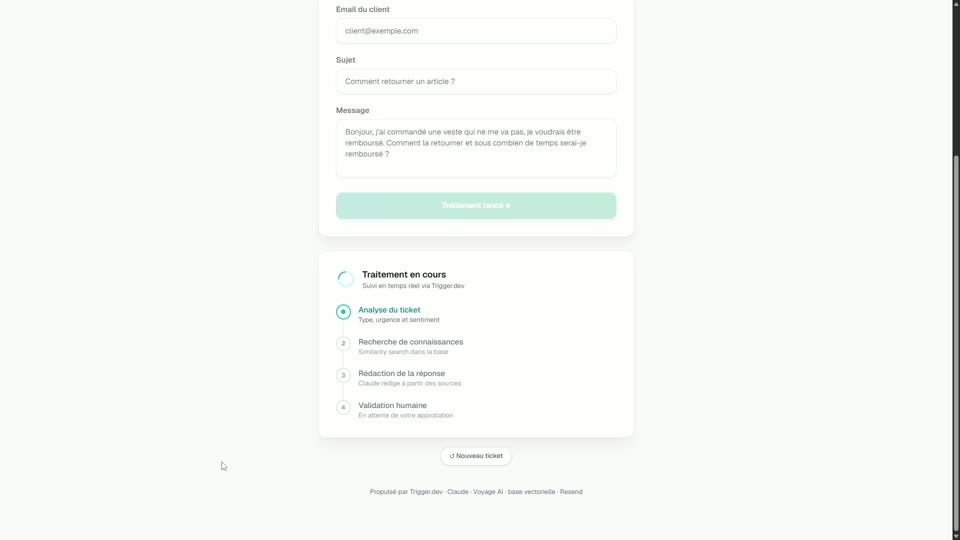The height and width of the screenshot is (540, 960).
Task: Click the Analyse du ticket step label
Action: tap(389, 310)
